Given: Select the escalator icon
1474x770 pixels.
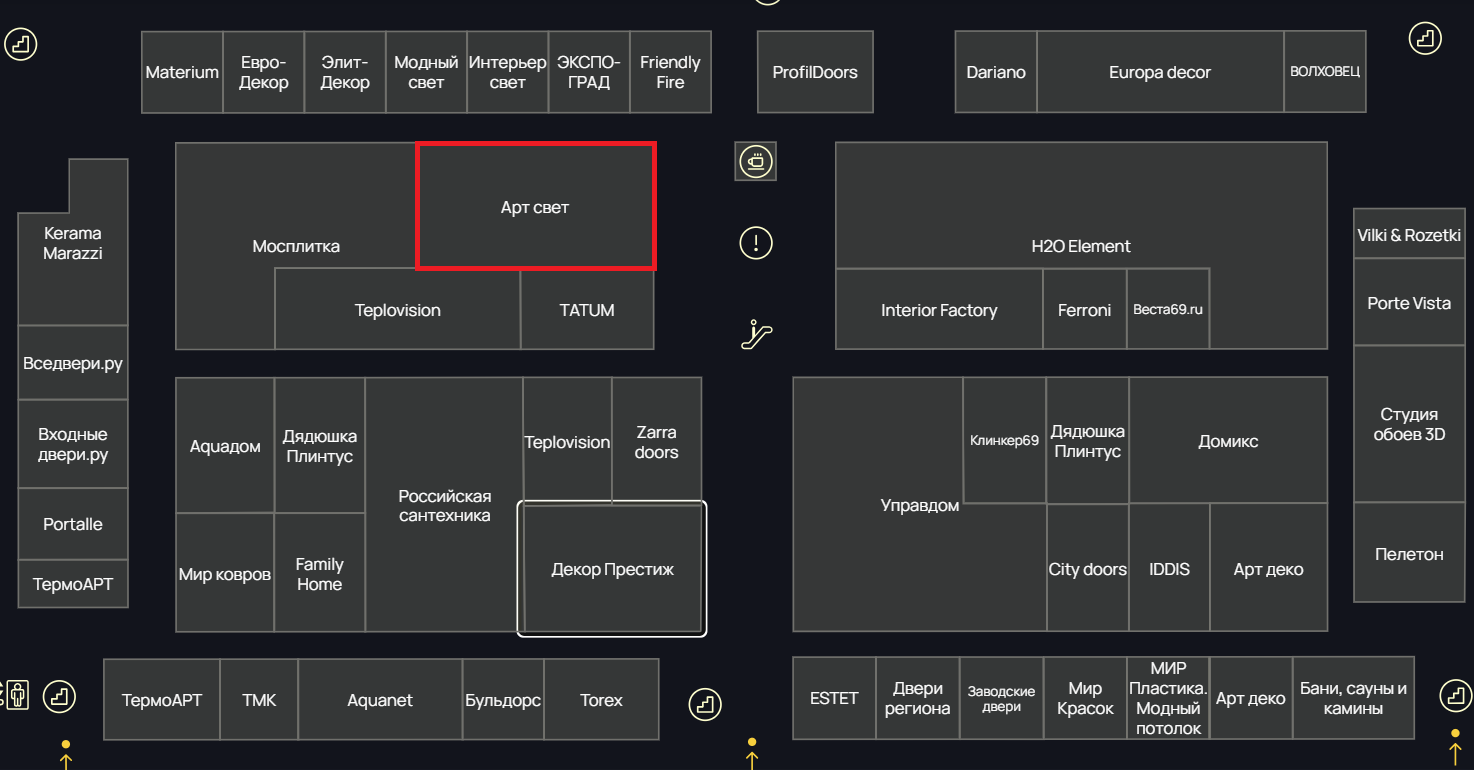Looking at the screenshot, I should (756, 334).
